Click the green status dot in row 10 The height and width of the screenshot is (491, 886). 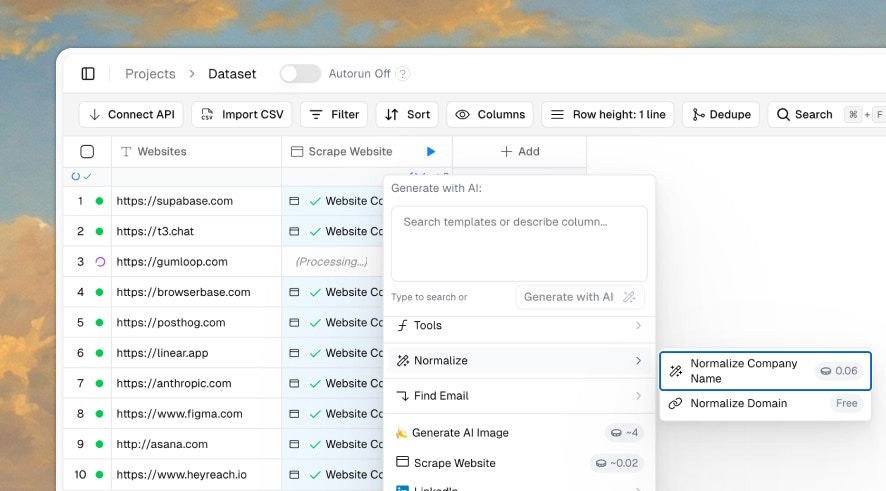click(99, 475)
